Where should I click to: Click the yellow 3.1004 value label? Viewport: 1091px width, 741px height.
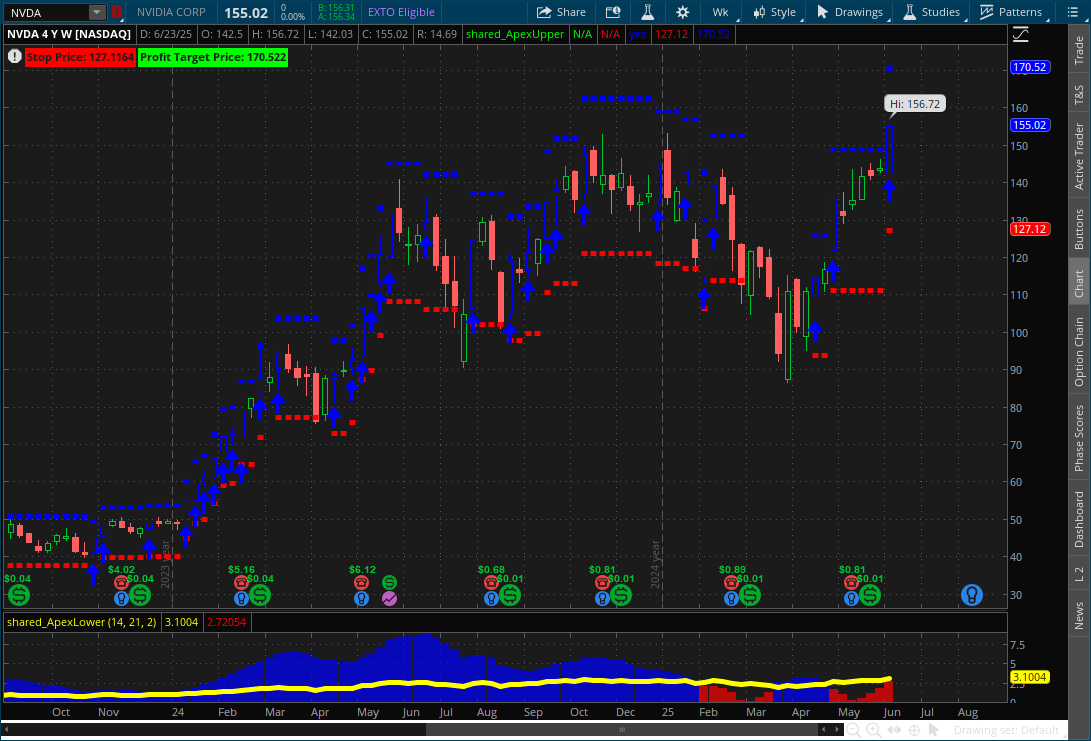tap(1030, 677)
